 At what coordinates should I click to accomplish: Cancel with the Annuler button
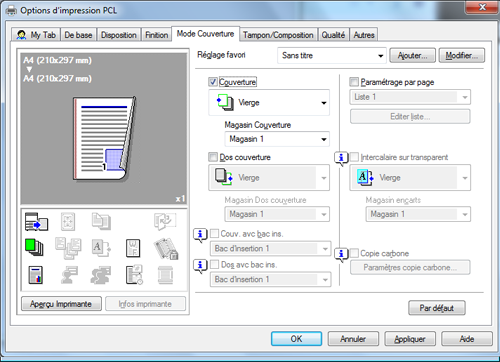coord(353,339)
